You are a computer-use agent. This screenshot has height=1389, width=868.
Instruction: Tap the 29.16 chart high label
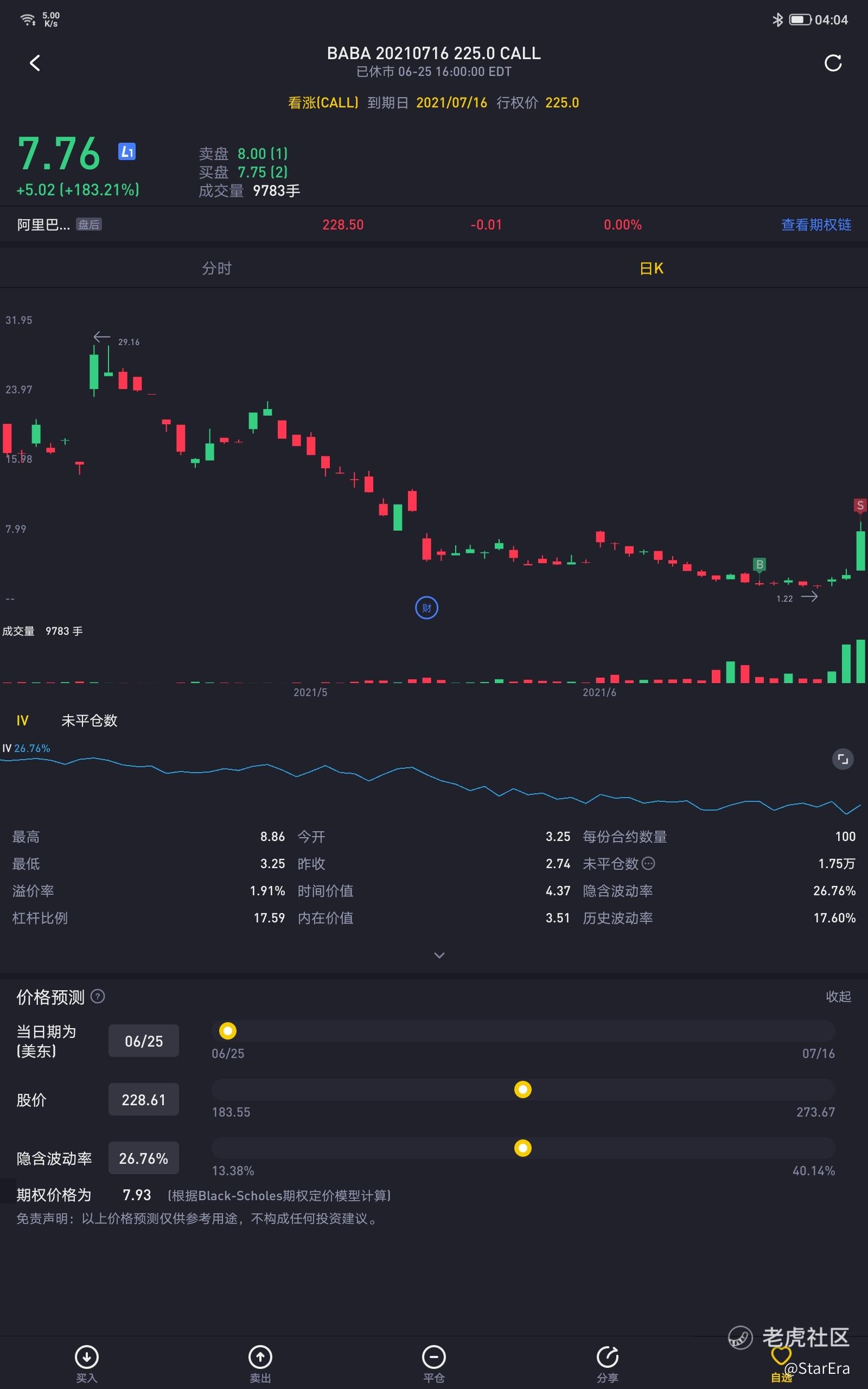point(129,342)
